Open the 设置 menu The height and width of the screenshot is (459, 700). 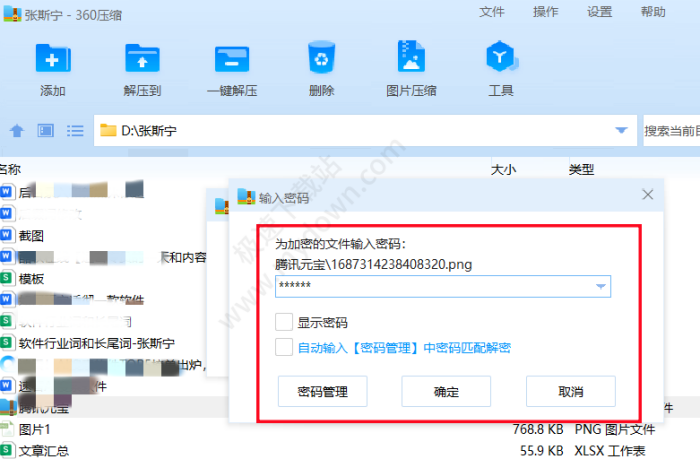click(600, 12)
